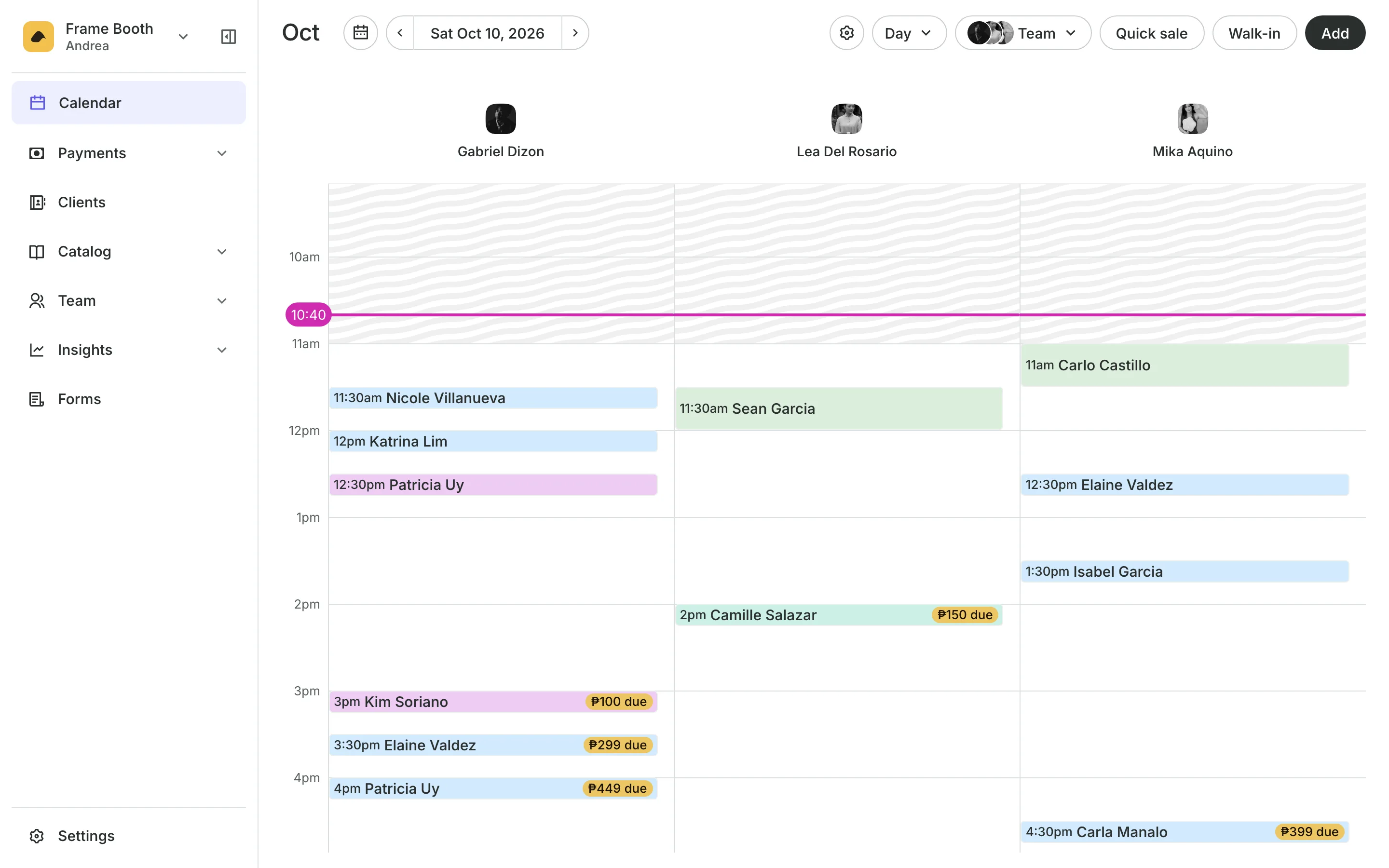Click the Walk-in button
This screenshot has height=868, width=1389.
[x=1254, y=33]
